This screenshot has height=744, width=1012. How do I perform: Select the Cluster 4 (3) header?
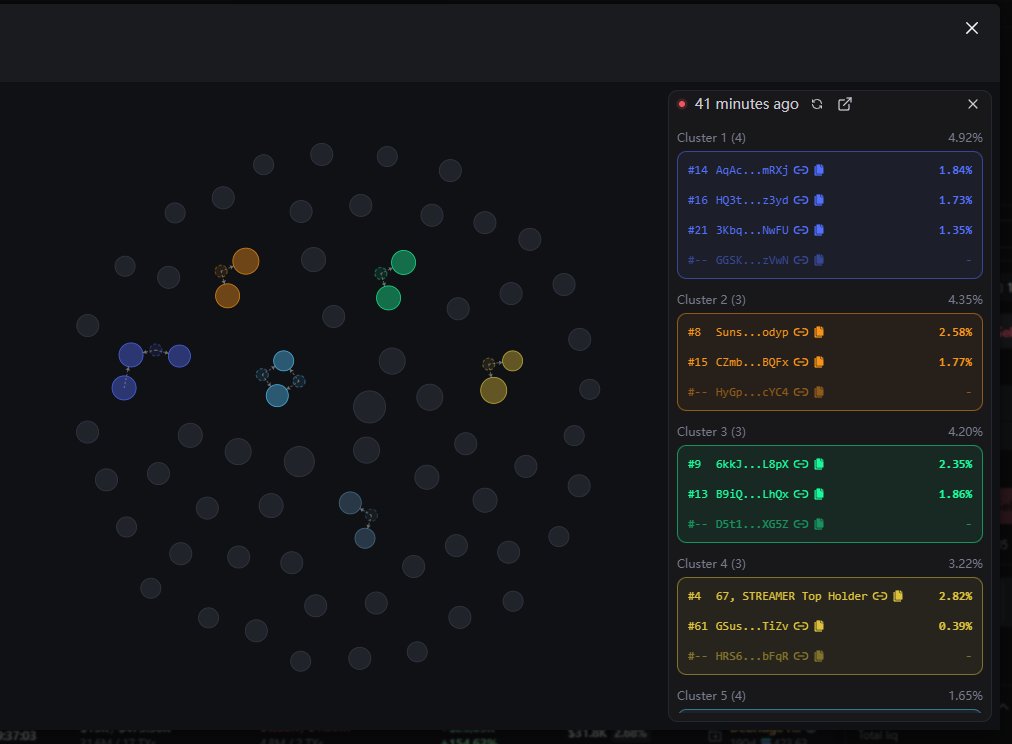coord(711,564)
